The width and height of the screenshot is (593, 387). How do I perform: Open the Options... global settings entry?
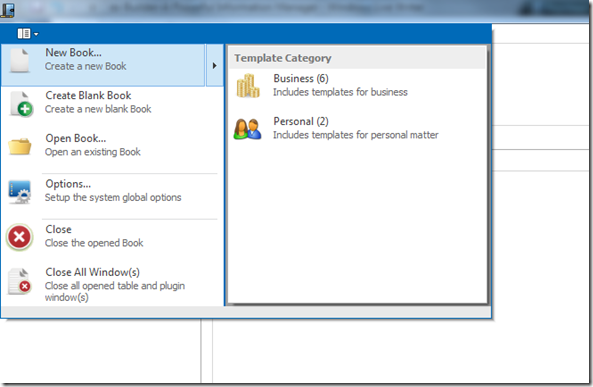pos(112,190)
